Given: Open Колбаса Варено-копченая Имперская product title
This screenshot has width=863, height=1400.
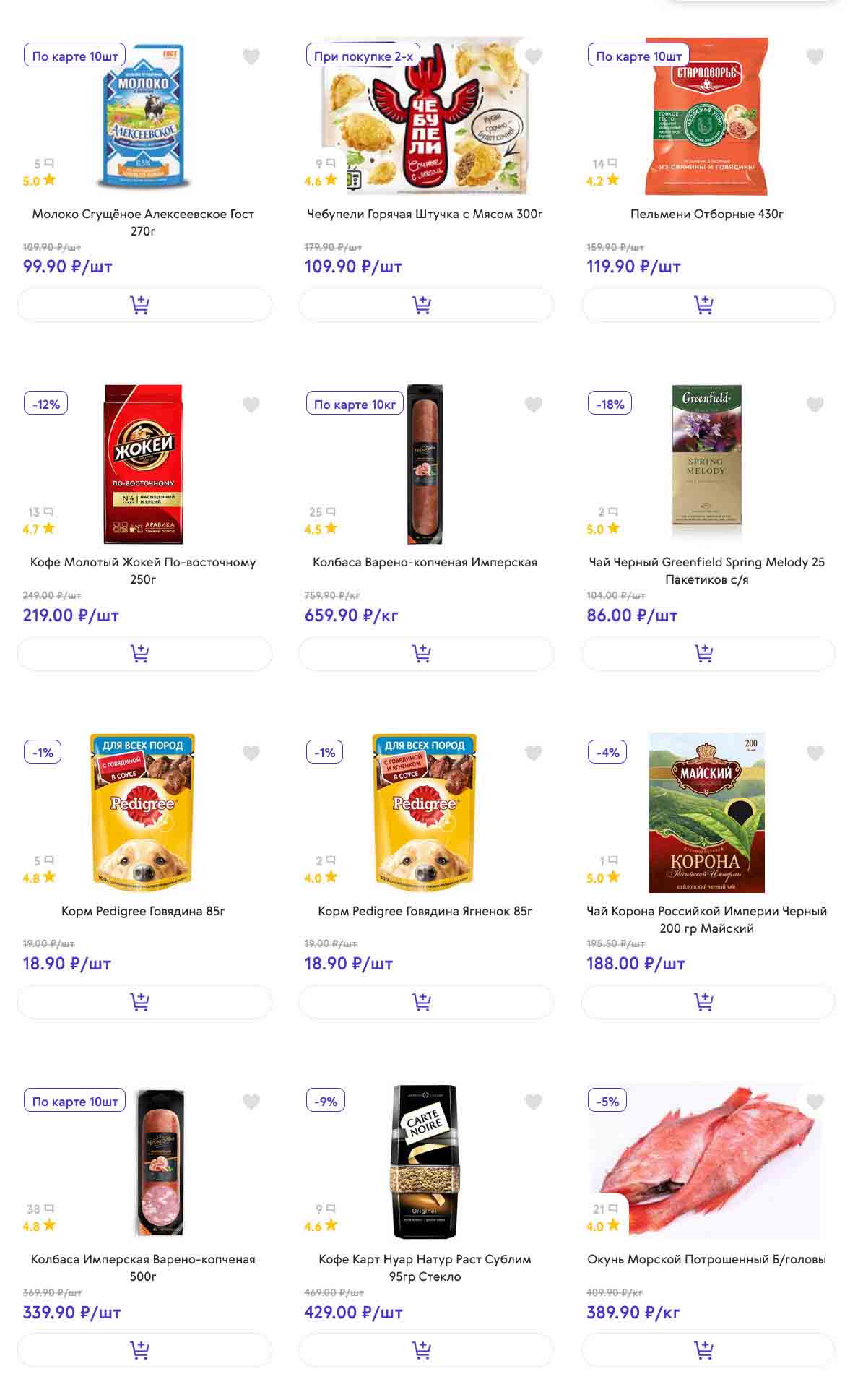Looking at the screenshot, I should tap(425, 562).
